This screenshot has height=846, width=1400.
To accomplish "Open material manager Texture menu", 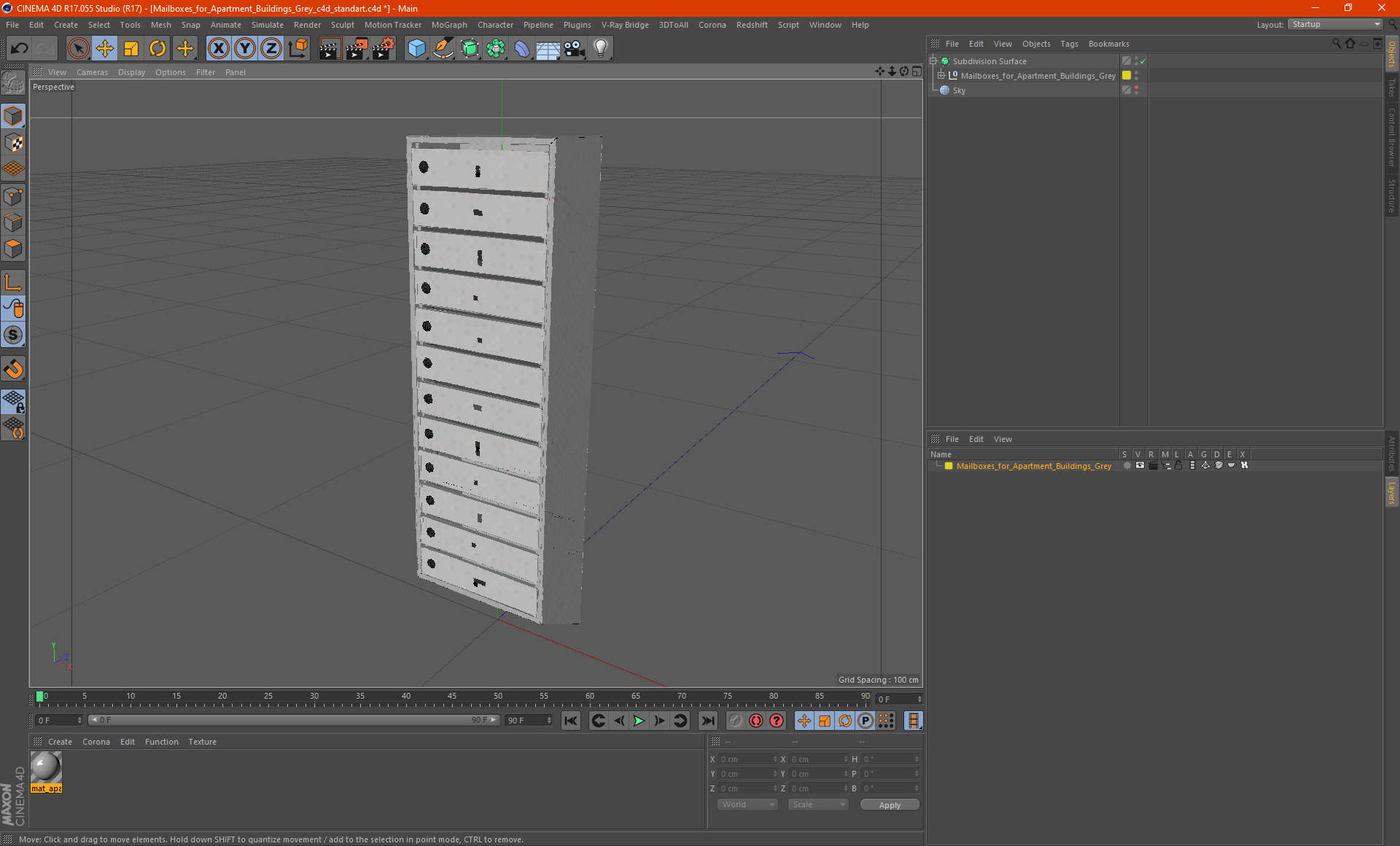I will click(x=202, y=742).
